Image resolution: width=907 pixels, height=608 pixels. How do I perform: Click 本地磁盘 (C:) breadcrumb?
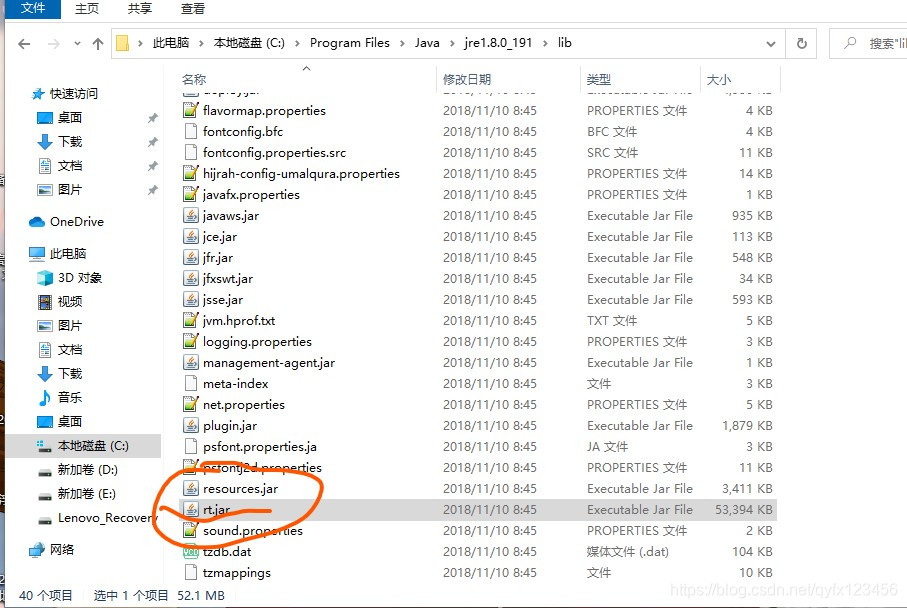(249, 43)
